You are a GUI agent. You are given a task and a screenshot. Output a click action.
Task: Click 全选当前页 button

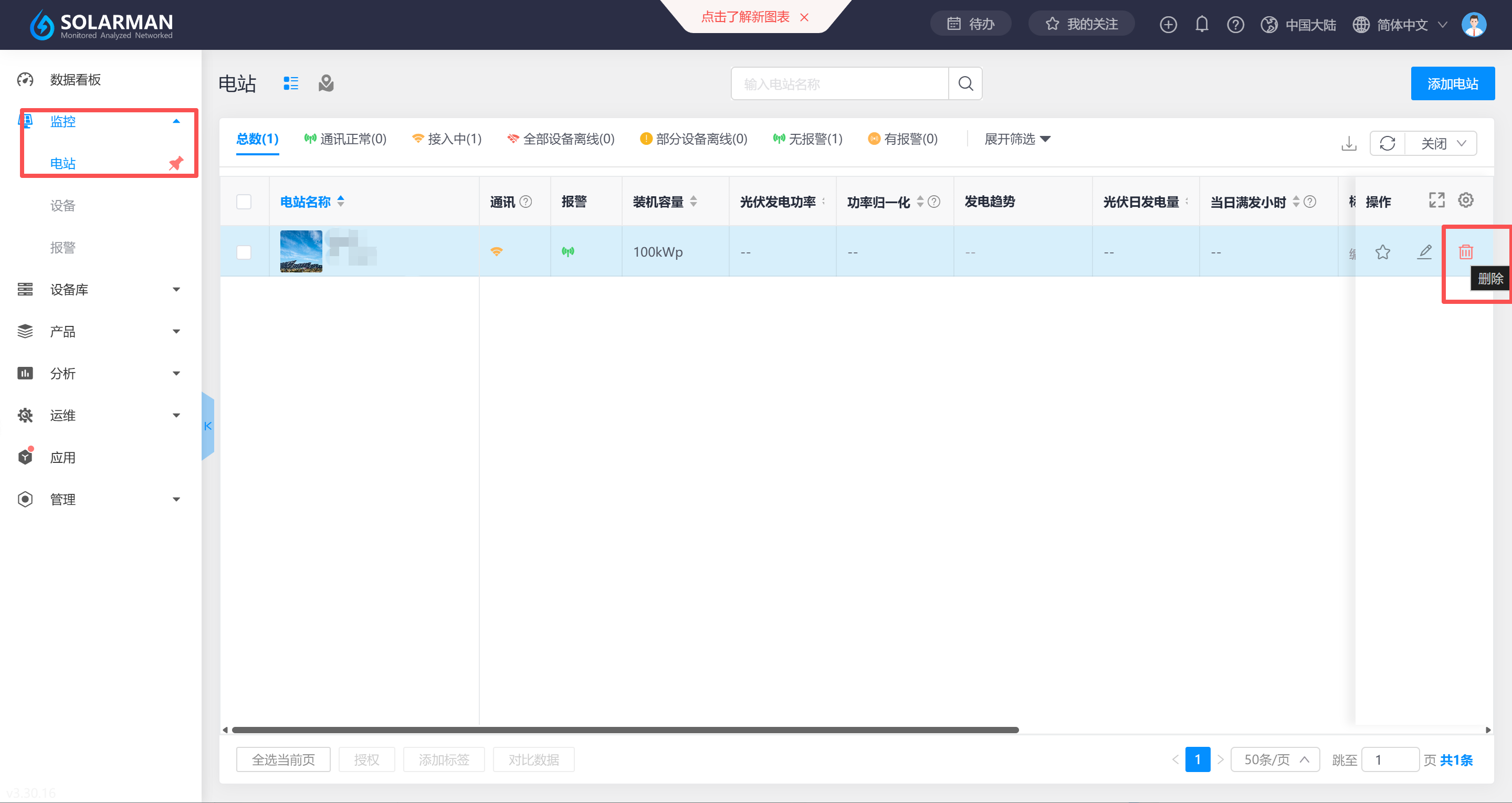tap(283, 759)
